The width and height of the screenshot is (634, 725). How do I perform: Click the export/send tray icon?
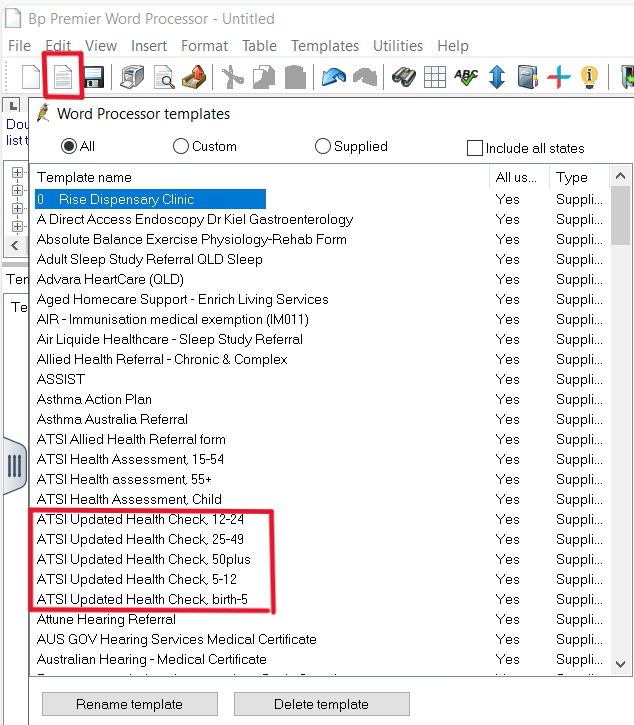tap(194, 77)
